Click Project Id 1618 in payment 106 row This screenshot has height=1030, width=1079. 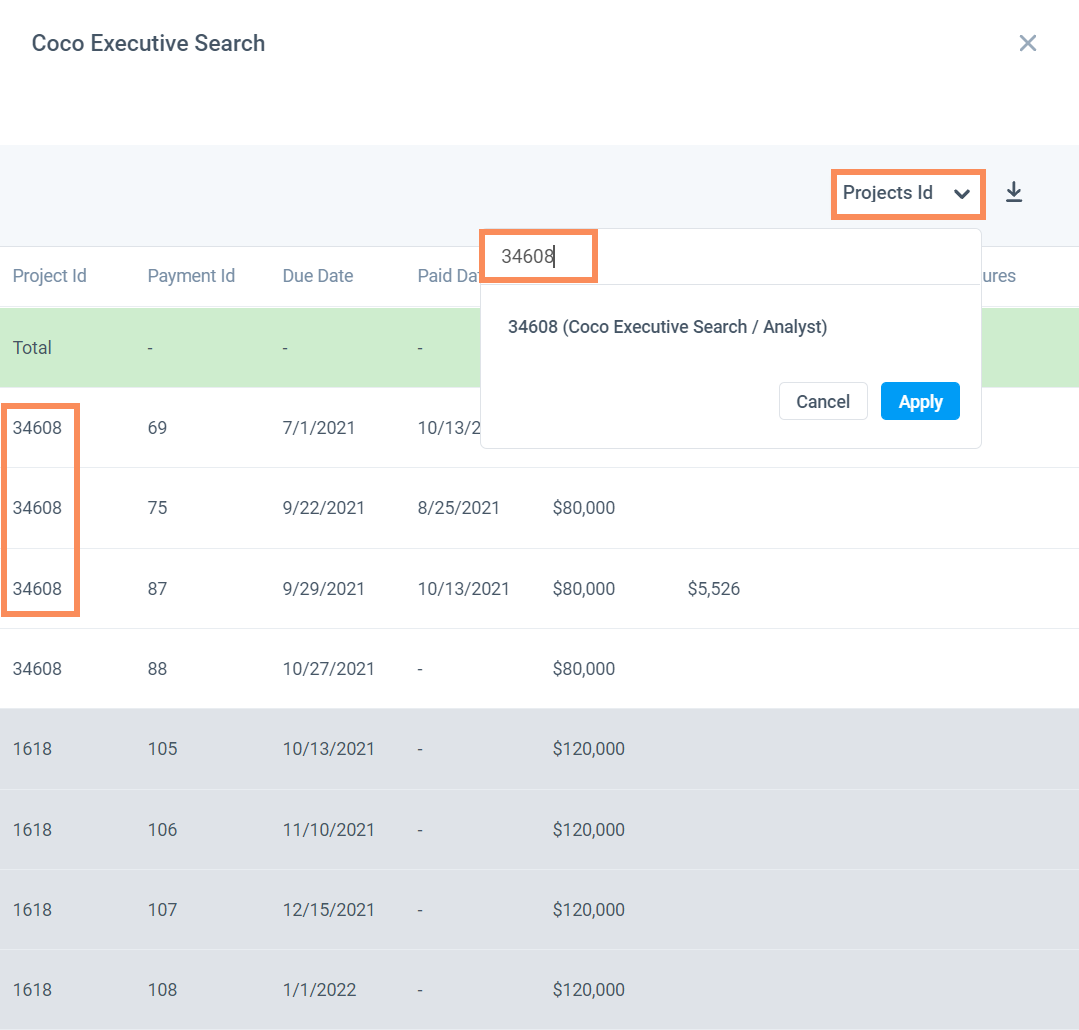(32, 830)
